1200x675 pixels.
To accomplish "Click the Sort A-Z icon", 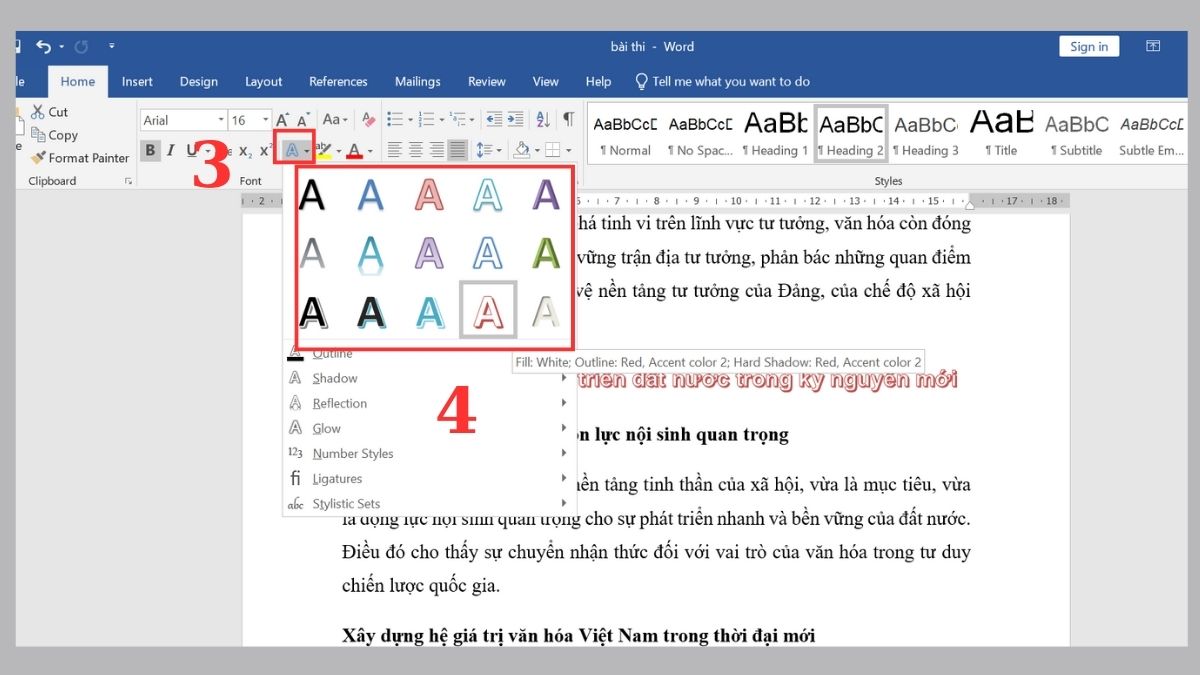I will click(x=543, y=120).
